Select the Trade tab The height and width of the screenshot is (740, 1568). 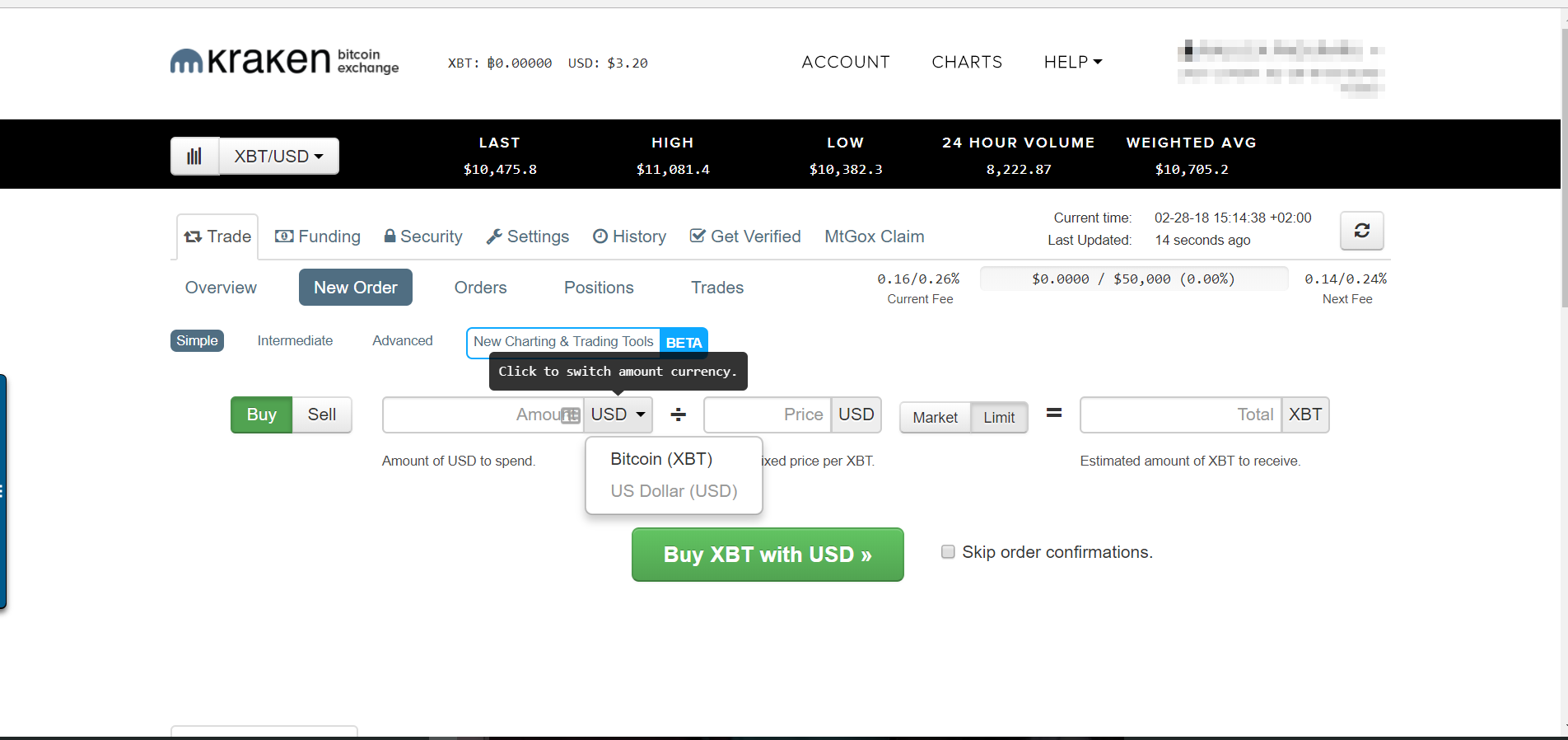tap(217, 237)
